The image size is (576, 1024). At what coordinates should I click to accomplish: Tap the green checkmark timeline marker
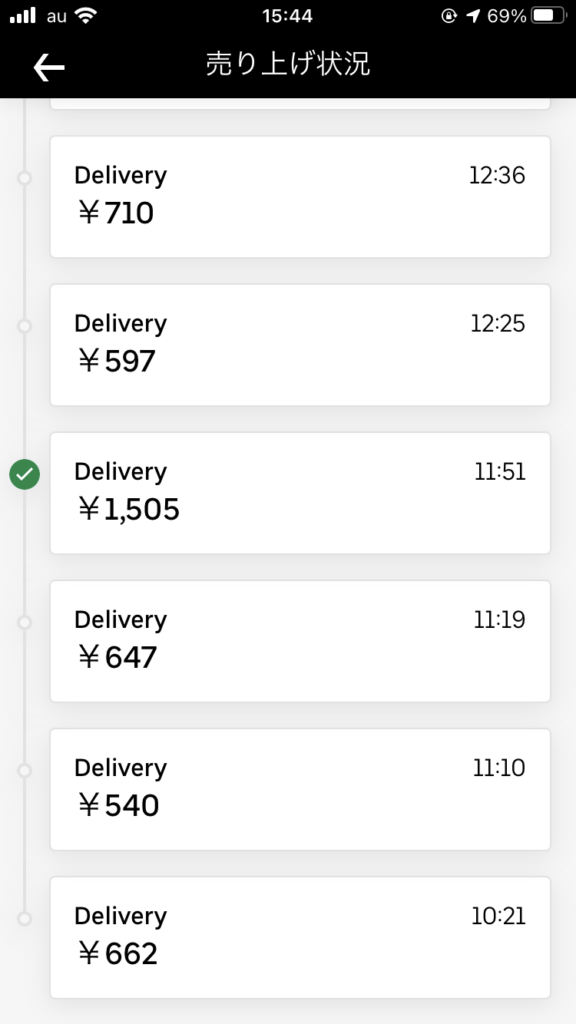24,474
